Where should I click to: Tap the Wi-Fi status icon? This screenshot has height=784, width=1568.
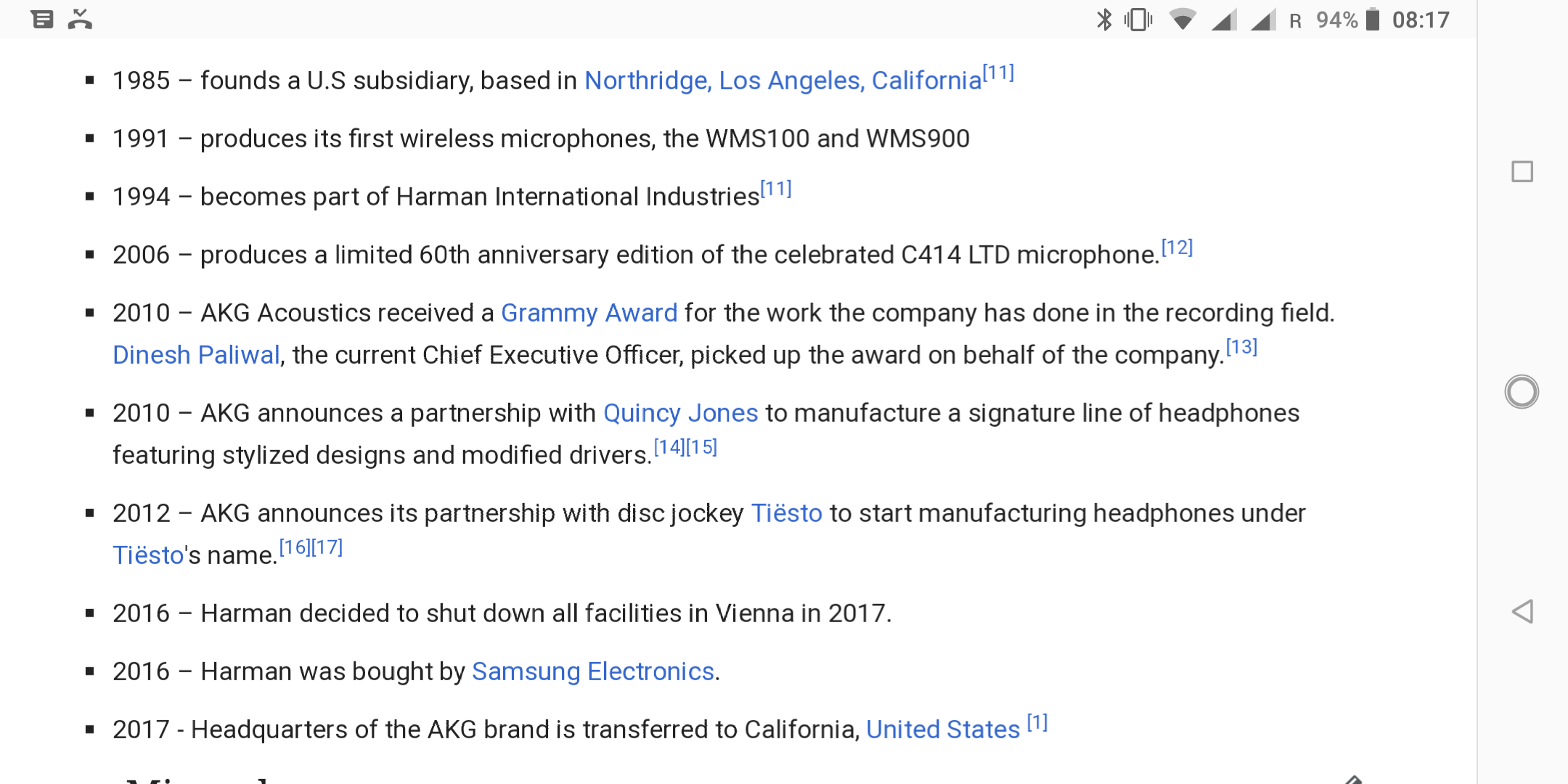click(x=1183, y=20)
